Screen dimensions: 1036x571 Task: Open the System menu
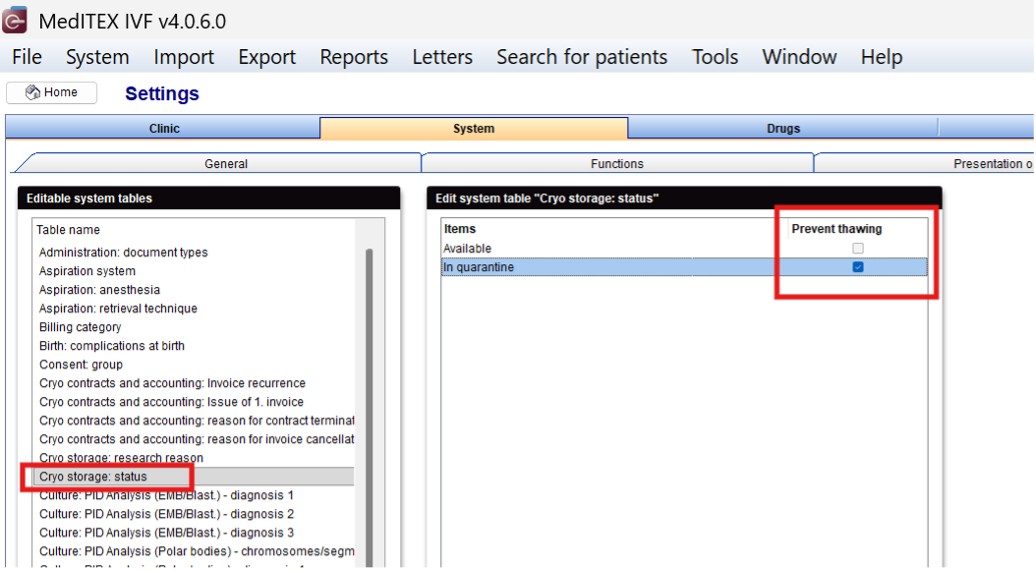point(97,57)
